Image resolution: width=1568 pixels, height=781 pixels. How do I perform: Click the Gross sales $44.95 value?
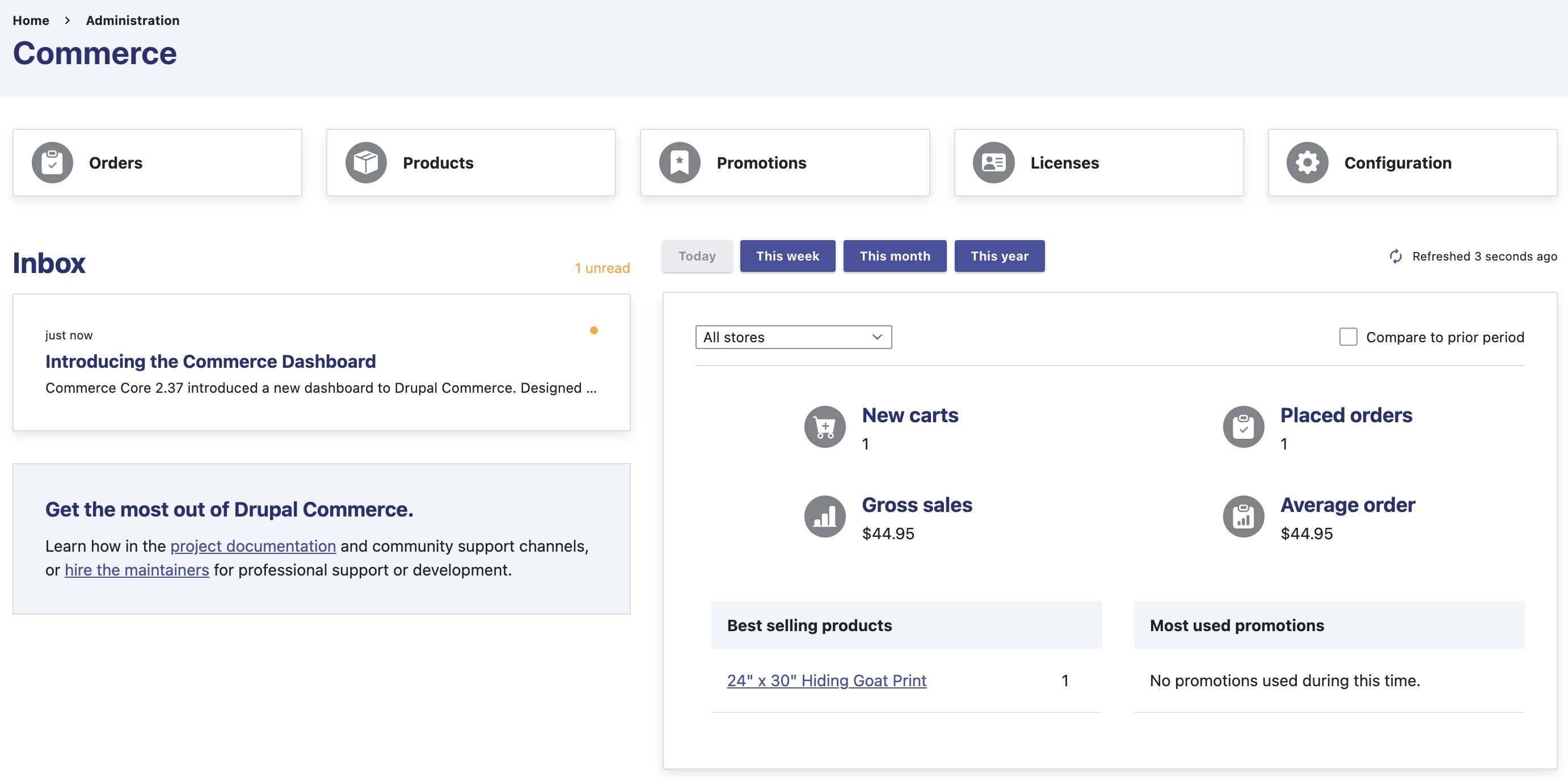click(888, 534)
